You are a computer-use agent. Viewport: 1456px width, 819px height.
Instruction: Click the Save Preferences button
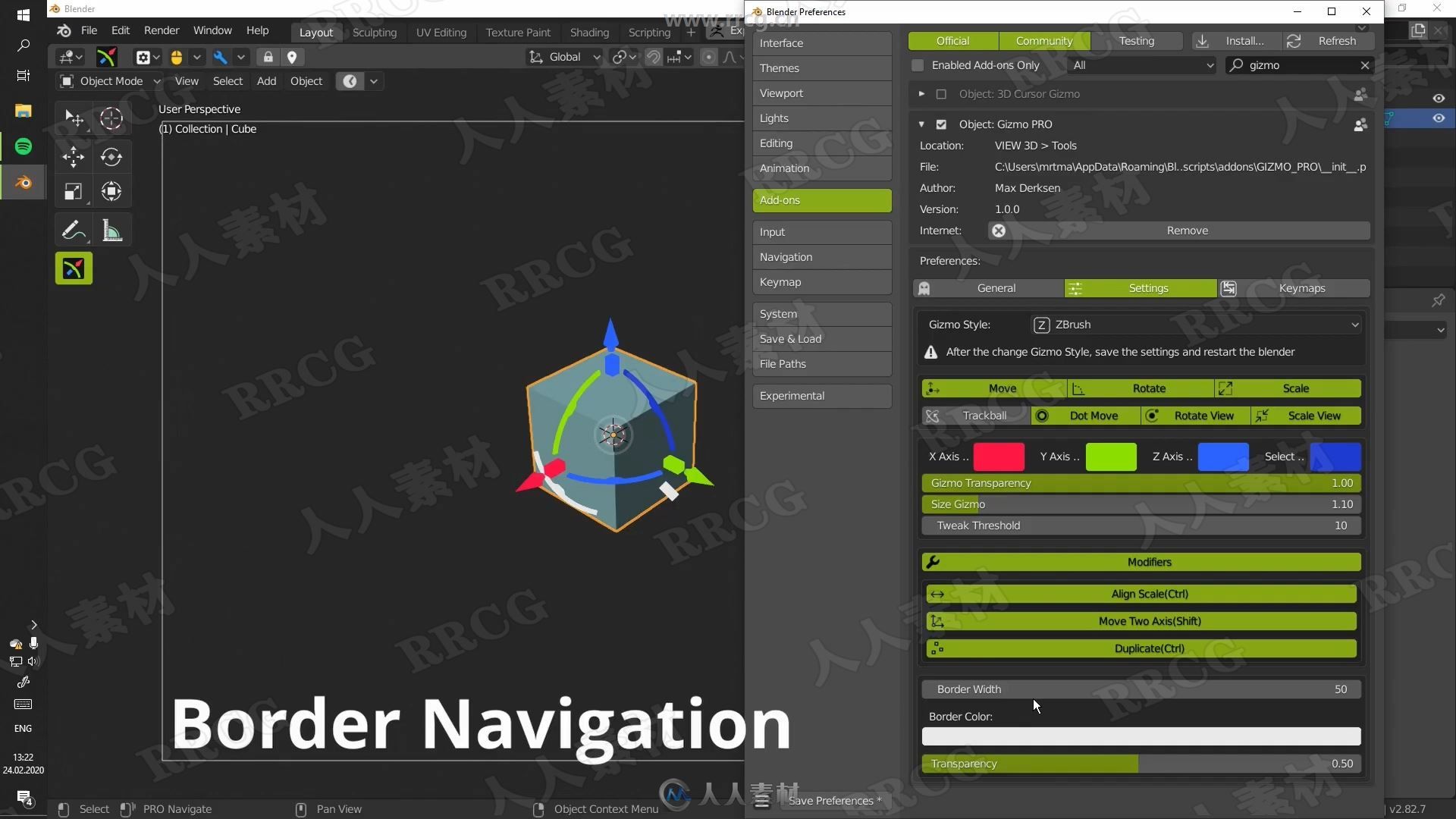click(x=833, y=799)
